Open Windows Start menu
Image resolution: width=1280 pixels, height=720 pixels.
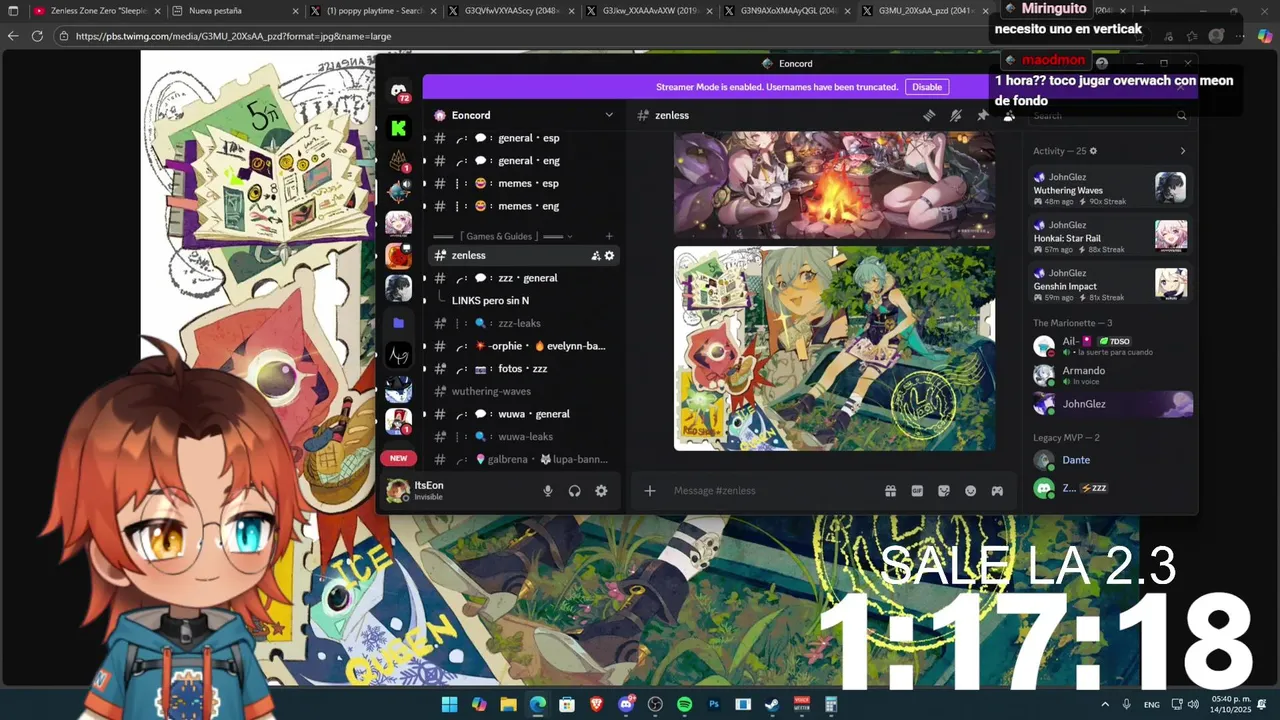click(449, 704)
